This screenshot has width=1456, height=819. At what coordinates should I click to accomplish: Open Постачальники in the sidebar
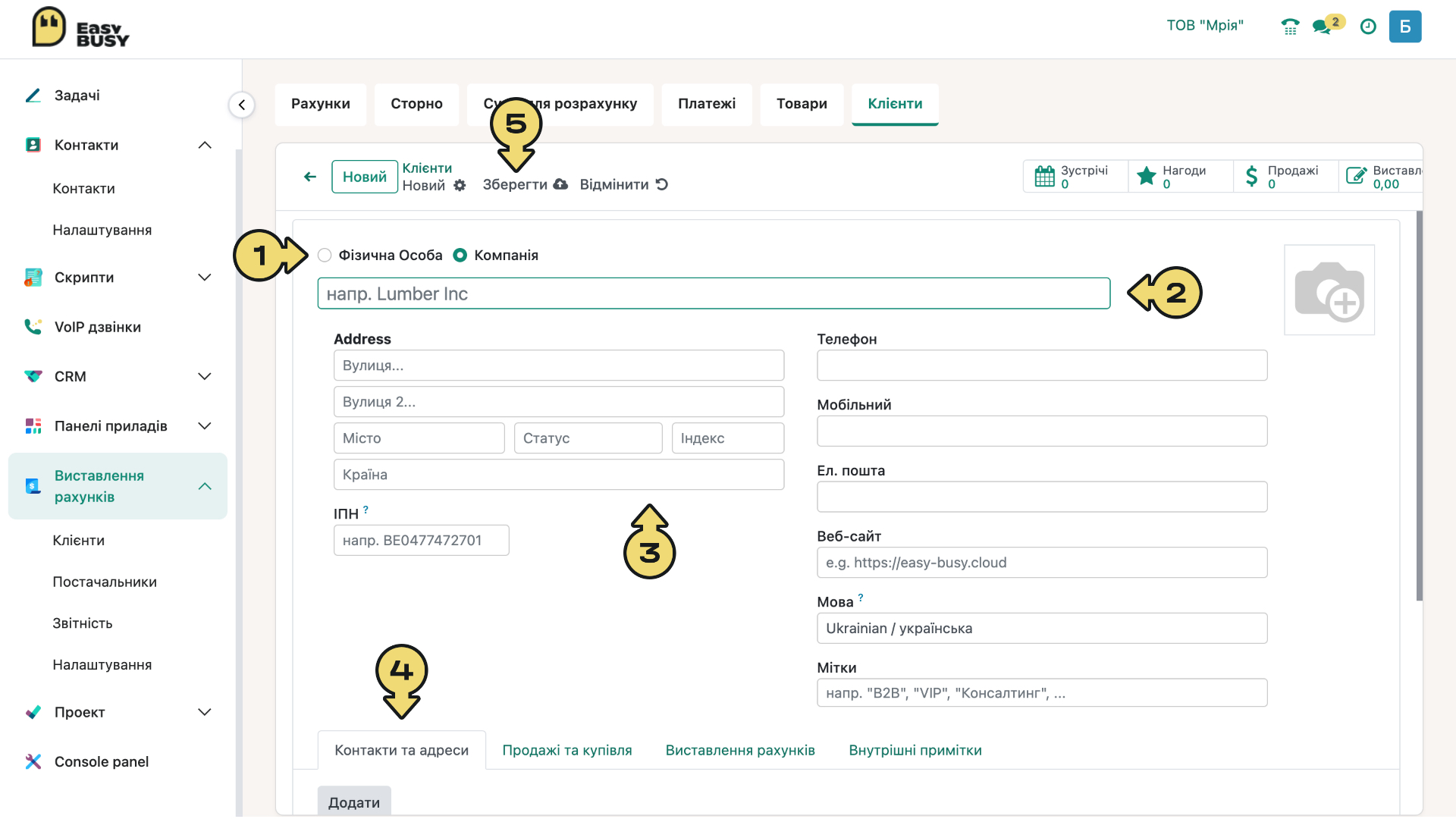click(105, 582)
